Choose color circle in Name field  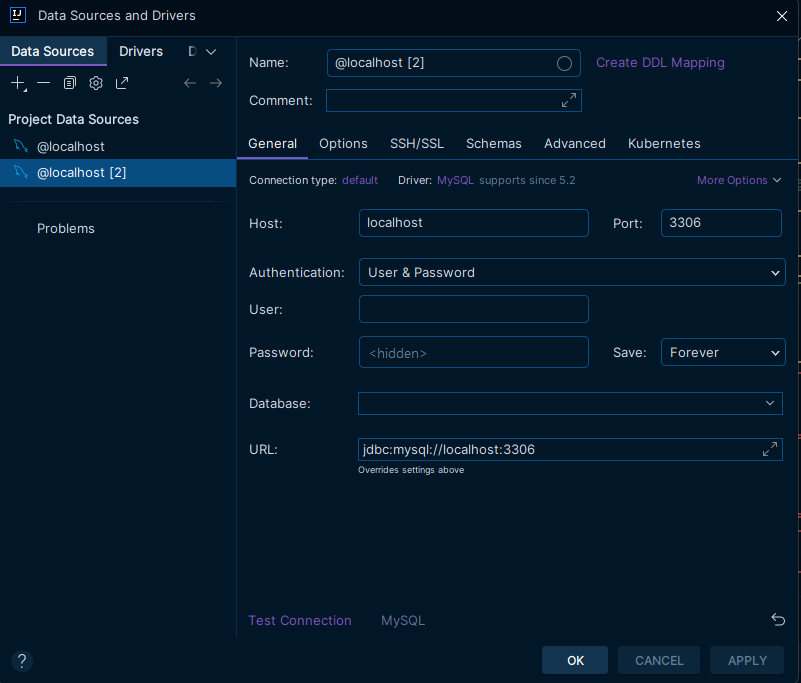click(564, 63)
